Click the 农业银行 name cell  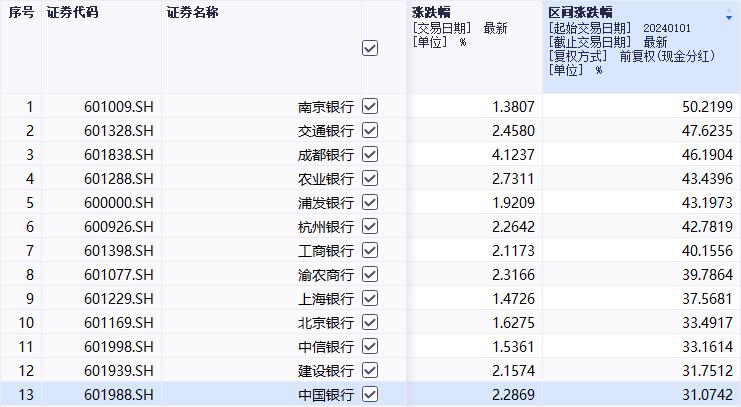tap(325, 178)
